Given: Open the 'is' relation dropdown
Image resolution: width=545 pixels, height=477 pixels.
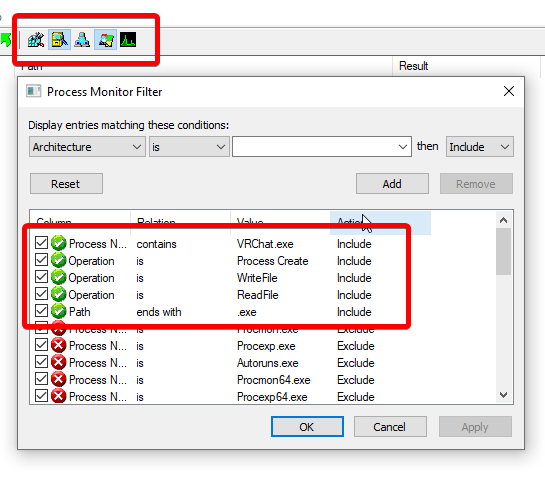Looking at the screenshot, I should coord(189,147).
